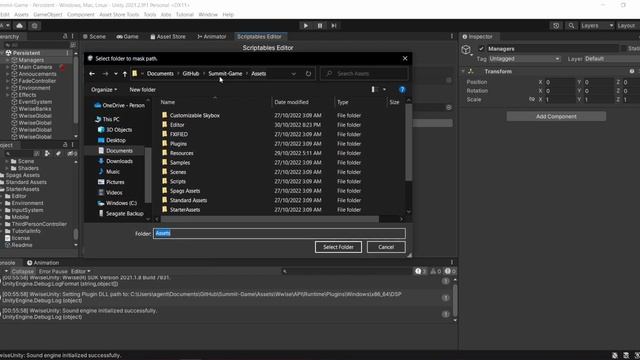Switch to the Animation tab

tap(43, 263)
